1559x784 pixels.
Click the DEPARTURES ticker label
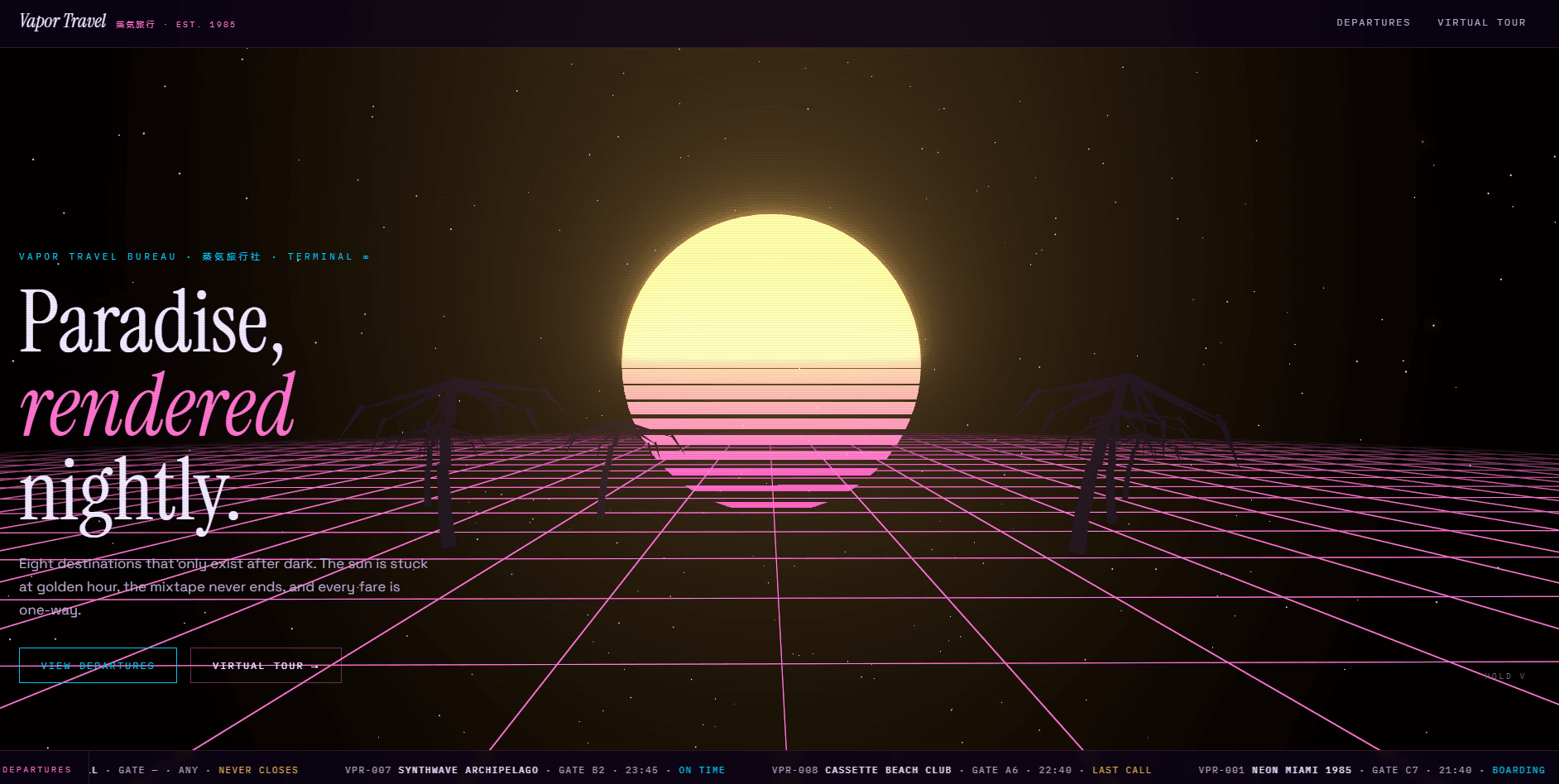(37, 770)
